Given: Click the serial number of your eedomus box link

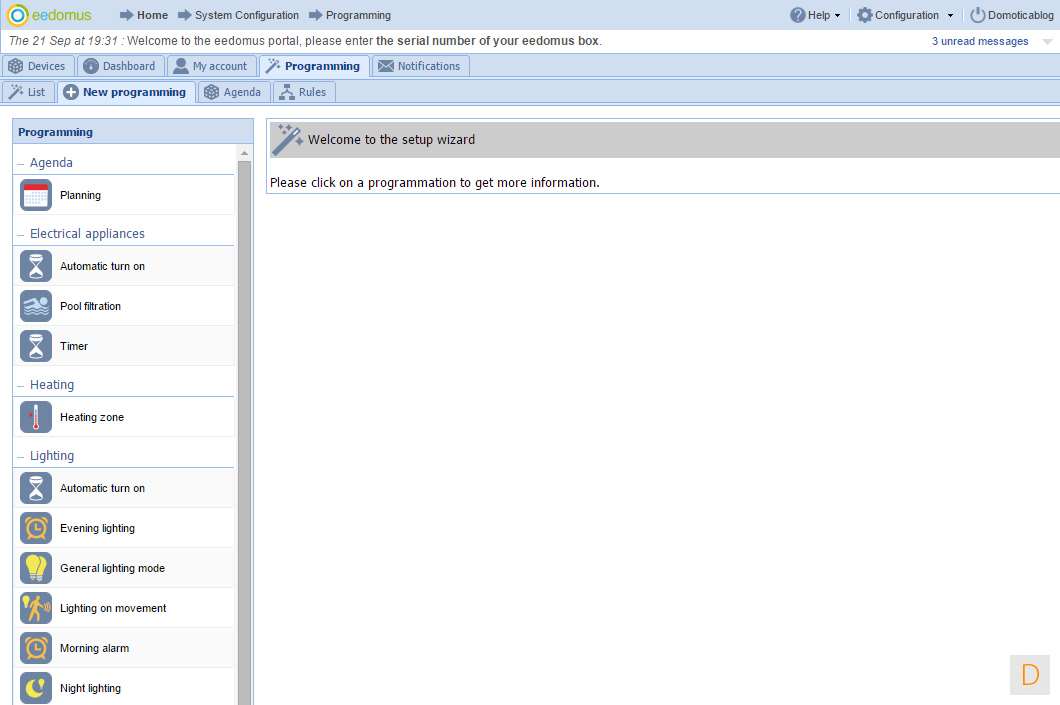Looking at the screenshot, I should (x=487, y=41).
